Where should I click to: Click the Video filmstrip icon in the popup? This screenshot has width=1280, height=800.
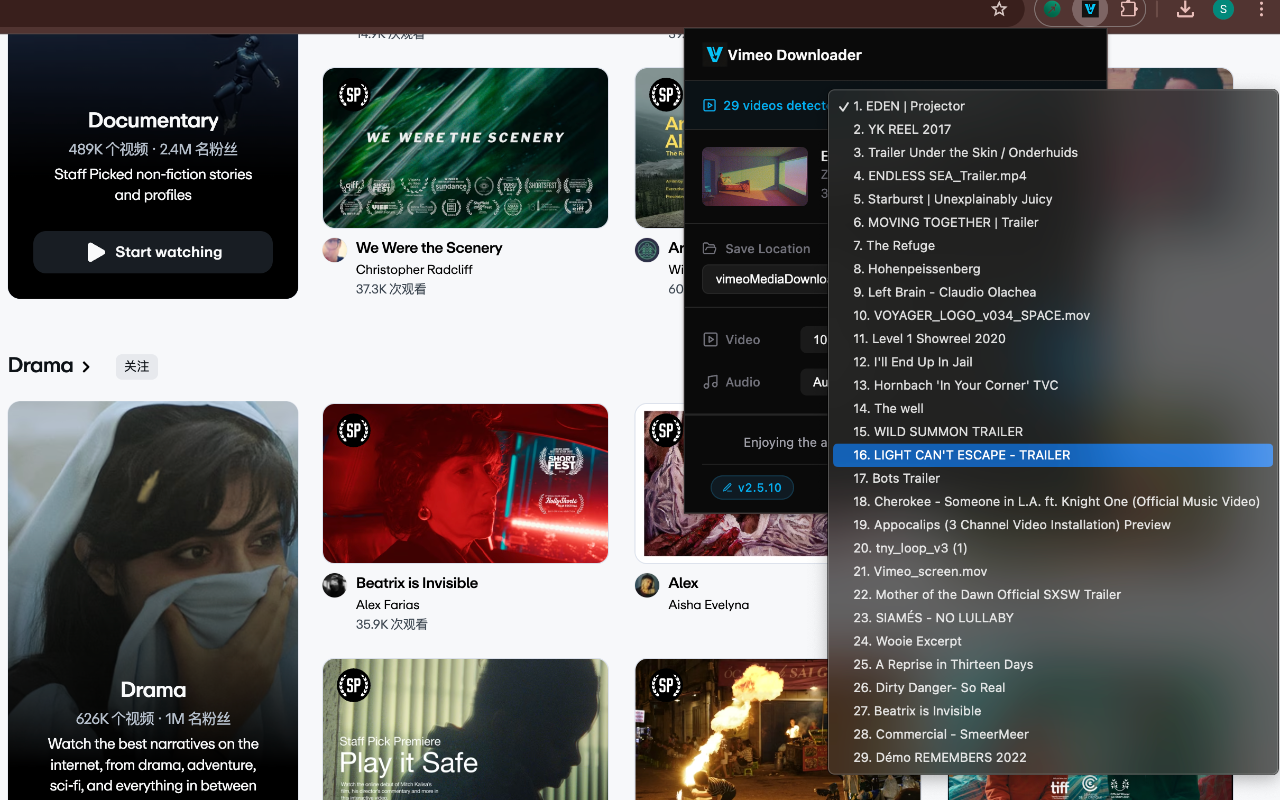click(x=710, y=339)
